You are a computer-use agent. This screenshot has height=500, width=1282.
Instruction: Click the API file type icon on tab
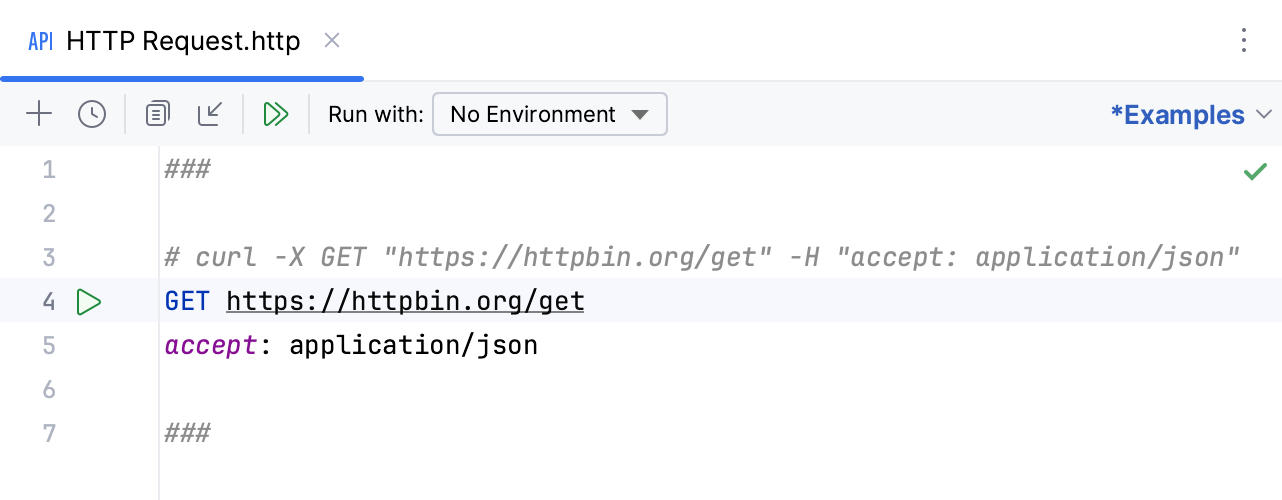click(x=40, y=41)
